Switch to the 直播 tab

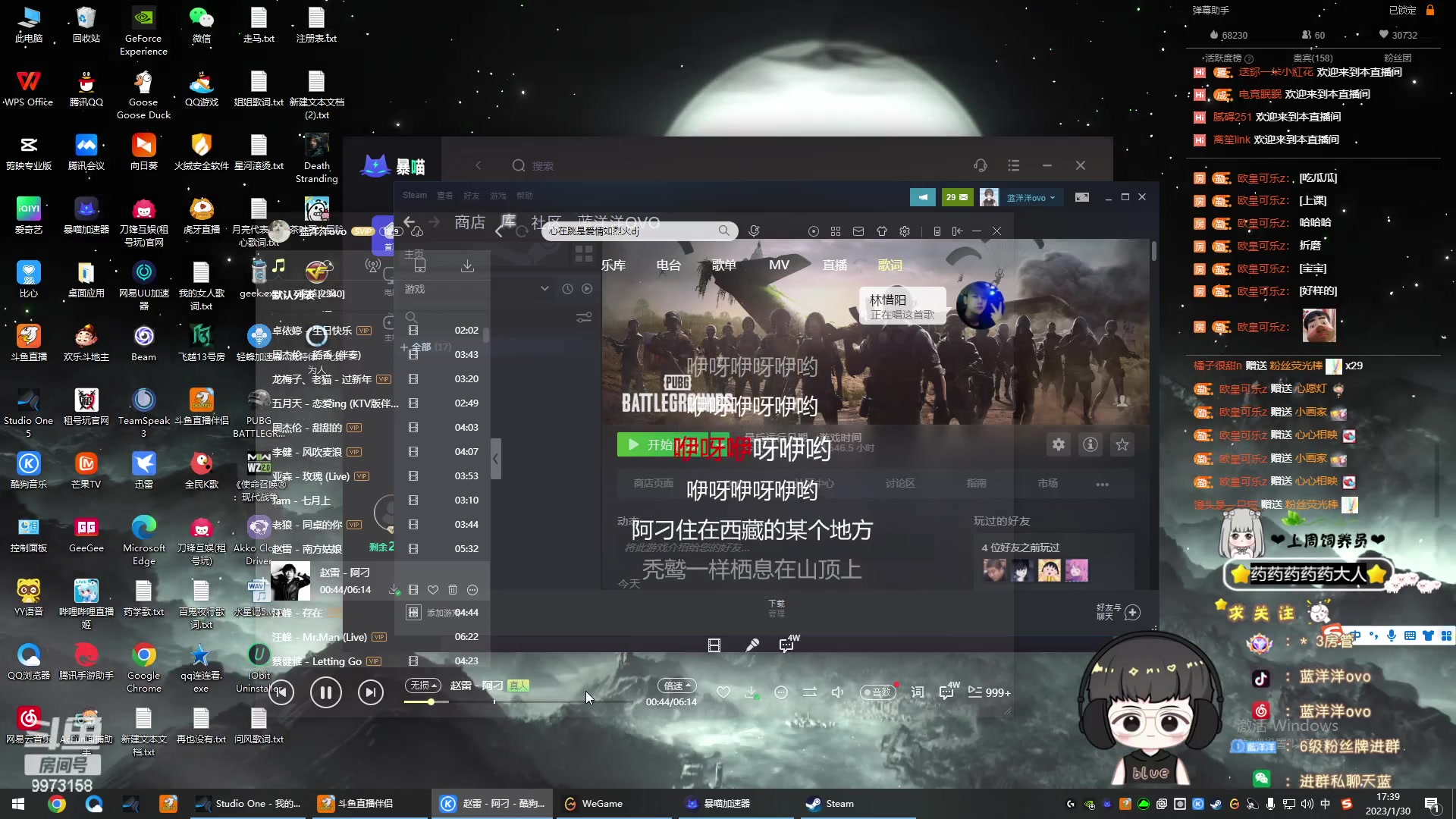[835, 265]
